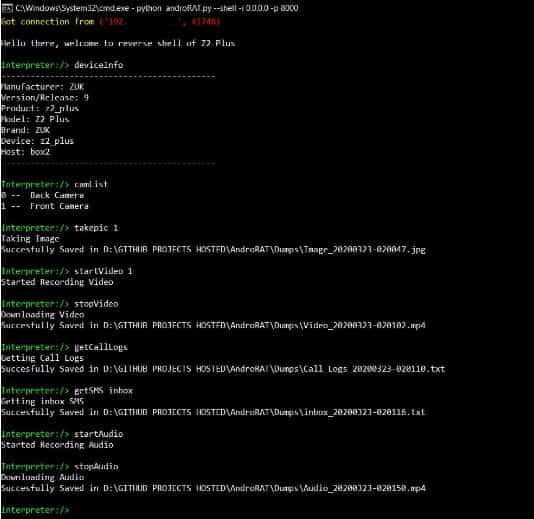Click the final empty Interpreter prompt
The image size is (534, 519).
point(35,510)
